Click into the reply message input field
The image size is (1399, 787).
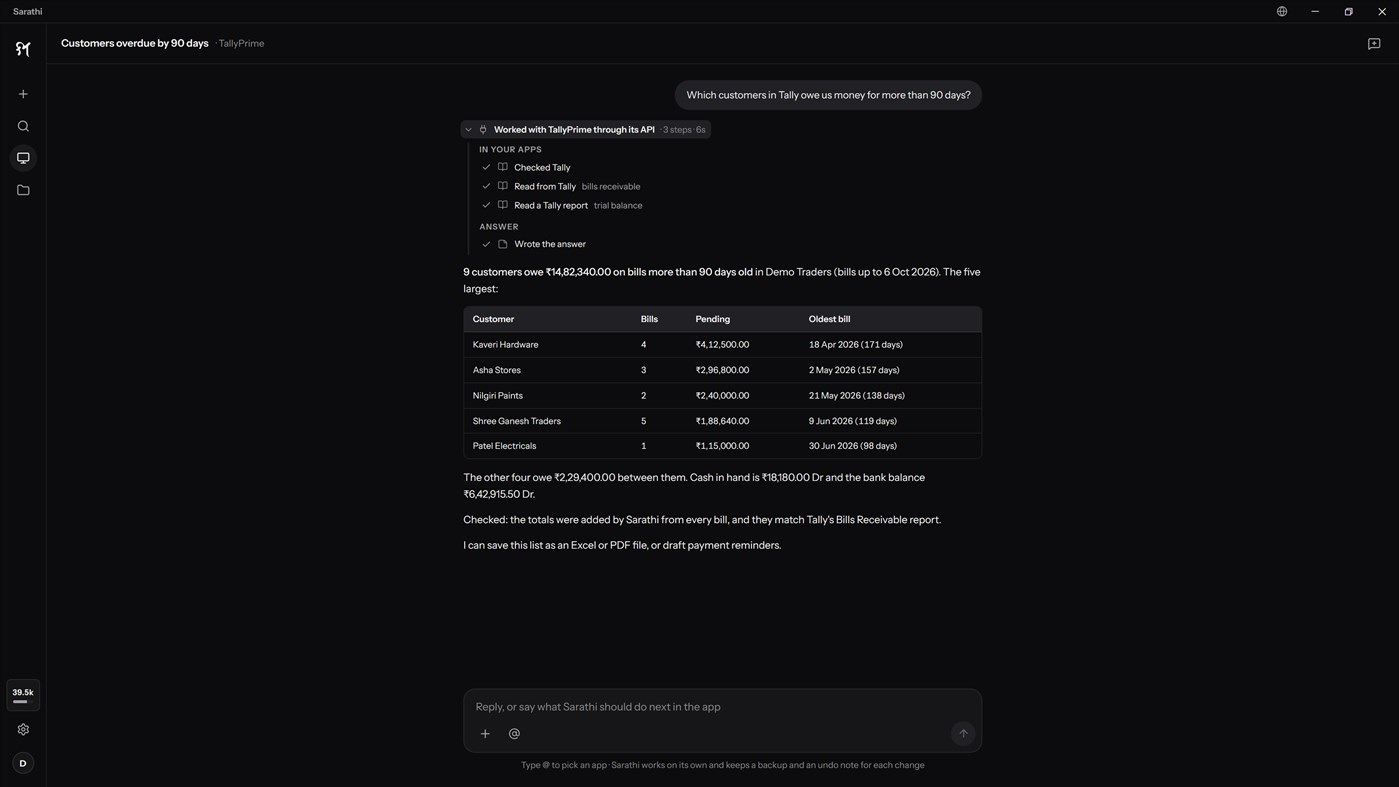pos(722,707)
